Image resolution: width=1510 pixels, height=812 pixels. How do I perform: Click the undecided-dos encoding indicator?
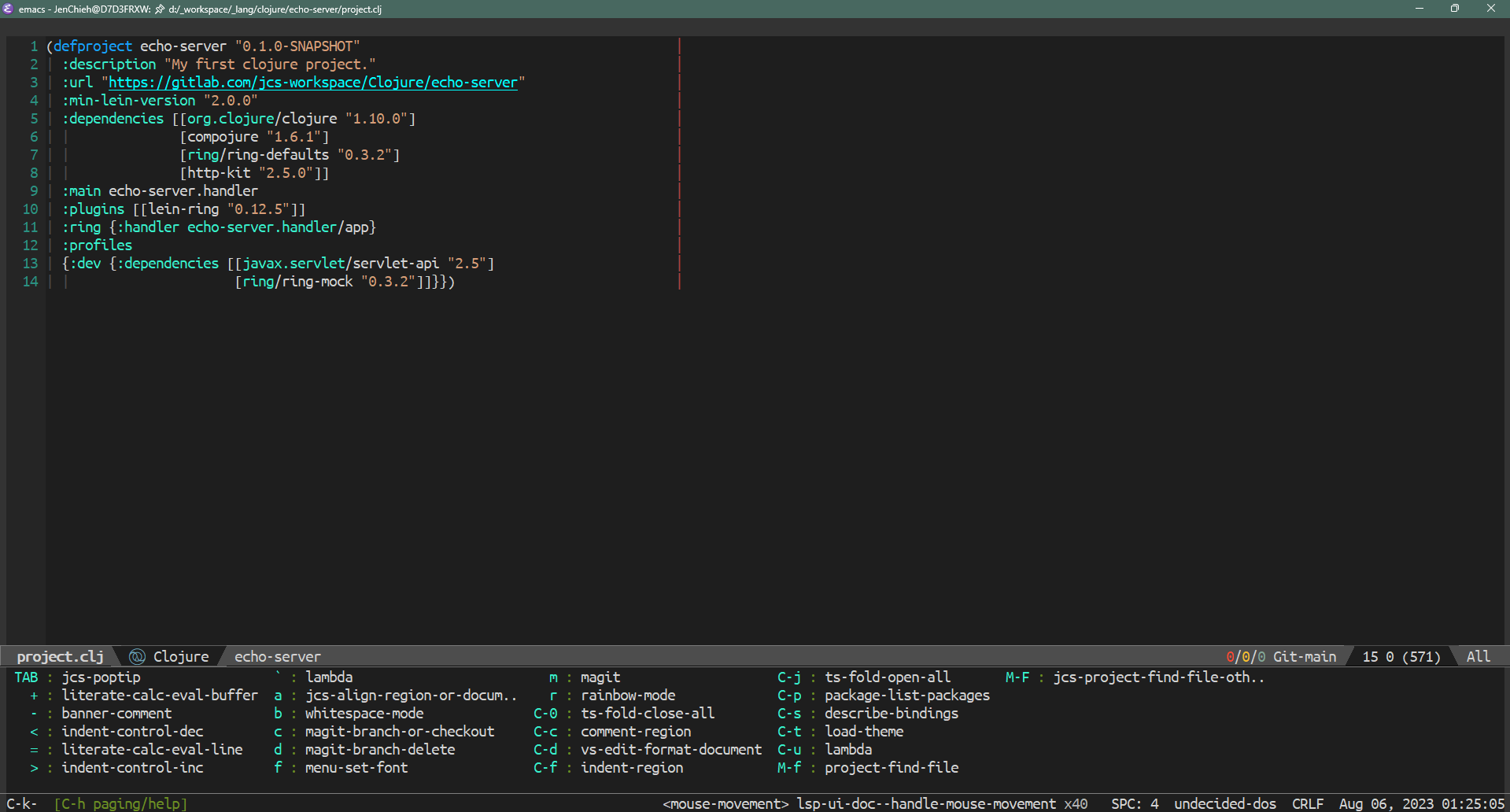click(1224, 803)
